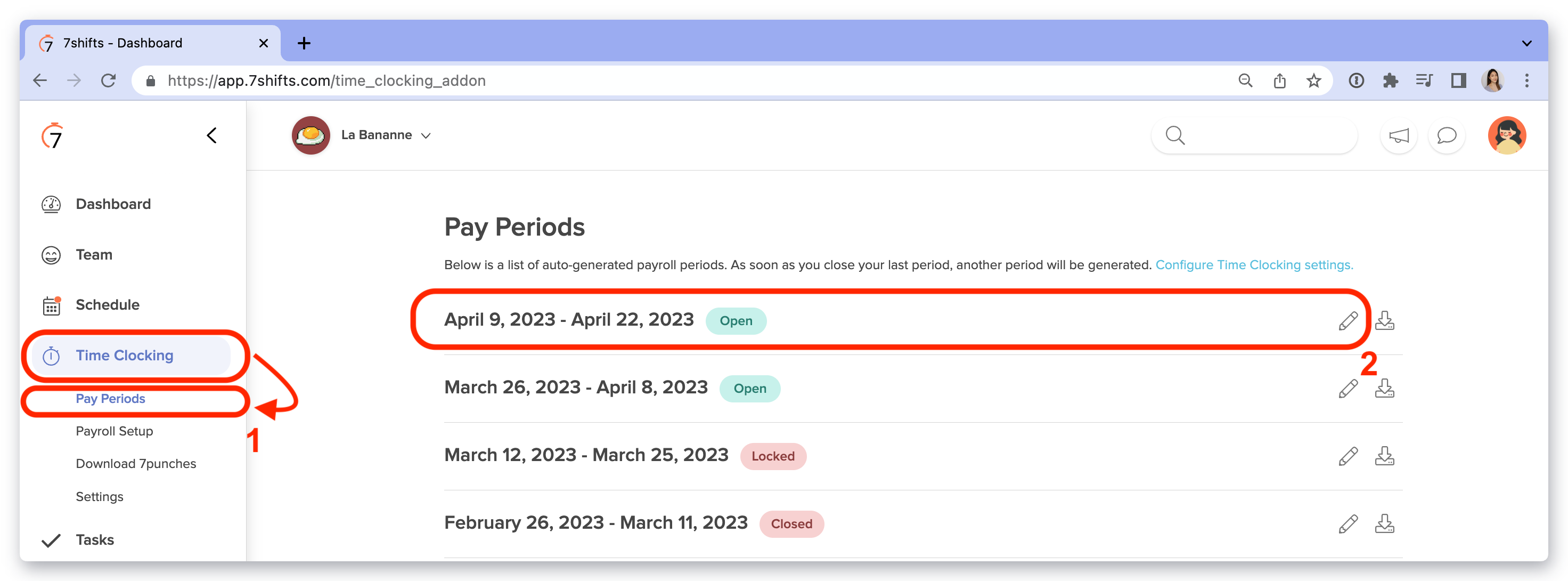Click the 7shifts logo in sidebar
The width and height of the screenshot is (1568, 581).
[x=52, y=135]
